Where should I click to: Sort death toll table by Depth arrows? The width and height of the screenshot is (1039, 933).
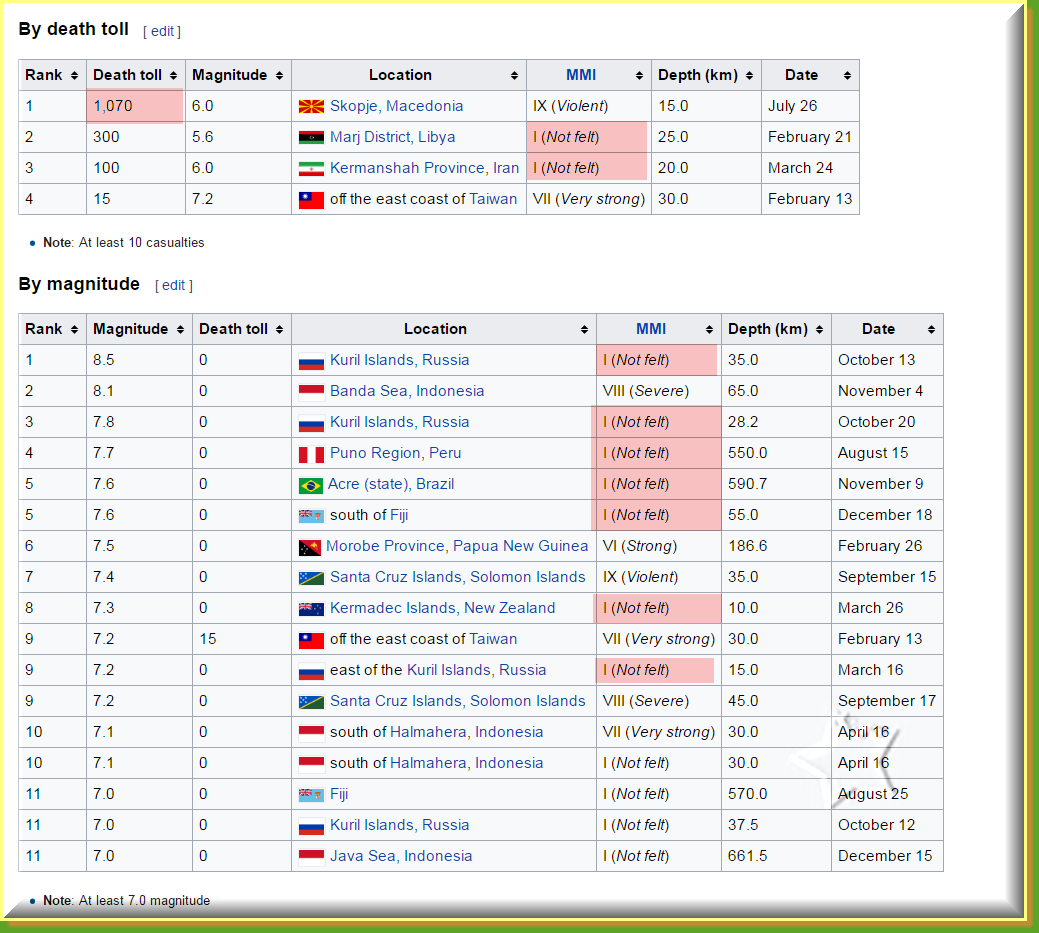[749, 76]
